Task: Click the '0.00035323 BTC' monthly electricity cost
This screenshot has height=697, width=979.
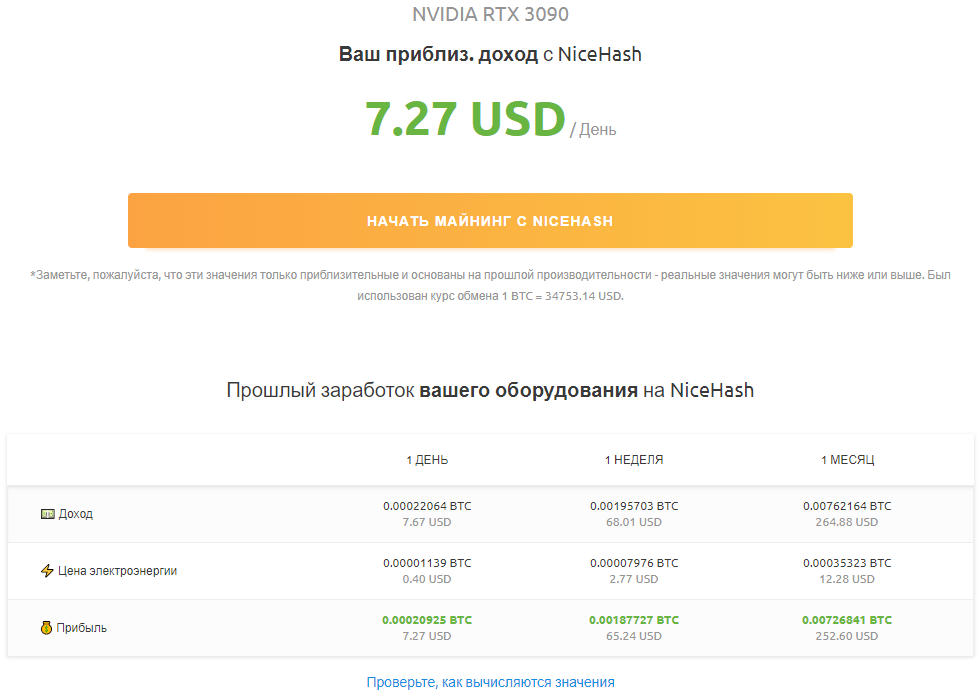Action: [847, 563]
